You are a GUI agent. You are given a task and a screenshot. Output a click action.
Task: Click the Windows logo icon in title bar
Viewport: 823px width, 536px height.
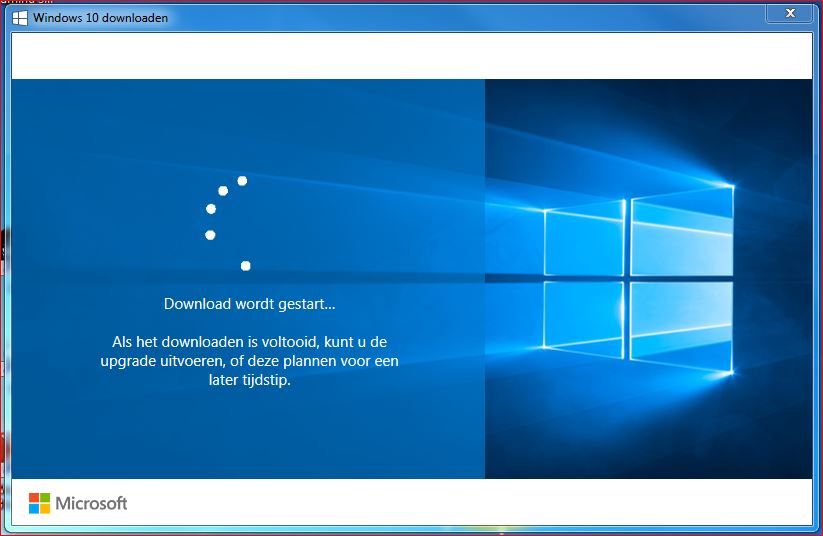pyautogui.click(x=19, y=18)
